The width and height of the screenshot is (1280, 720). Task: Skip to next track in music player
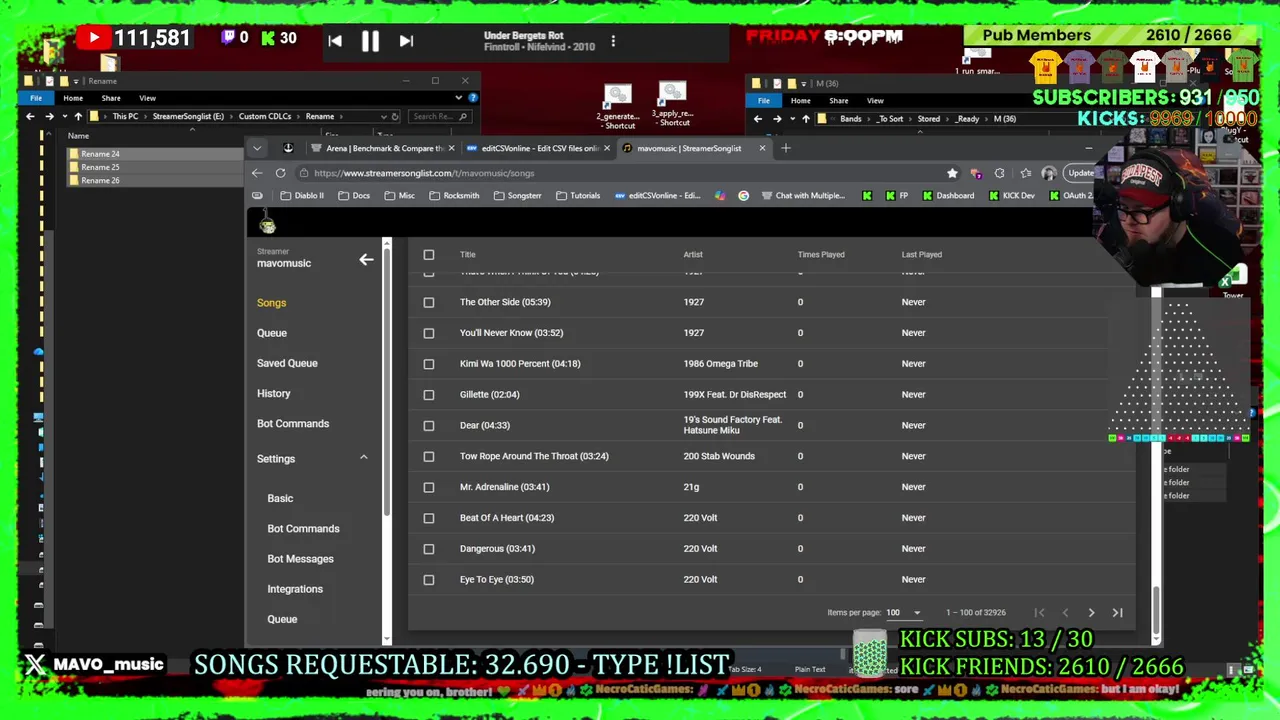coord(406,41)
